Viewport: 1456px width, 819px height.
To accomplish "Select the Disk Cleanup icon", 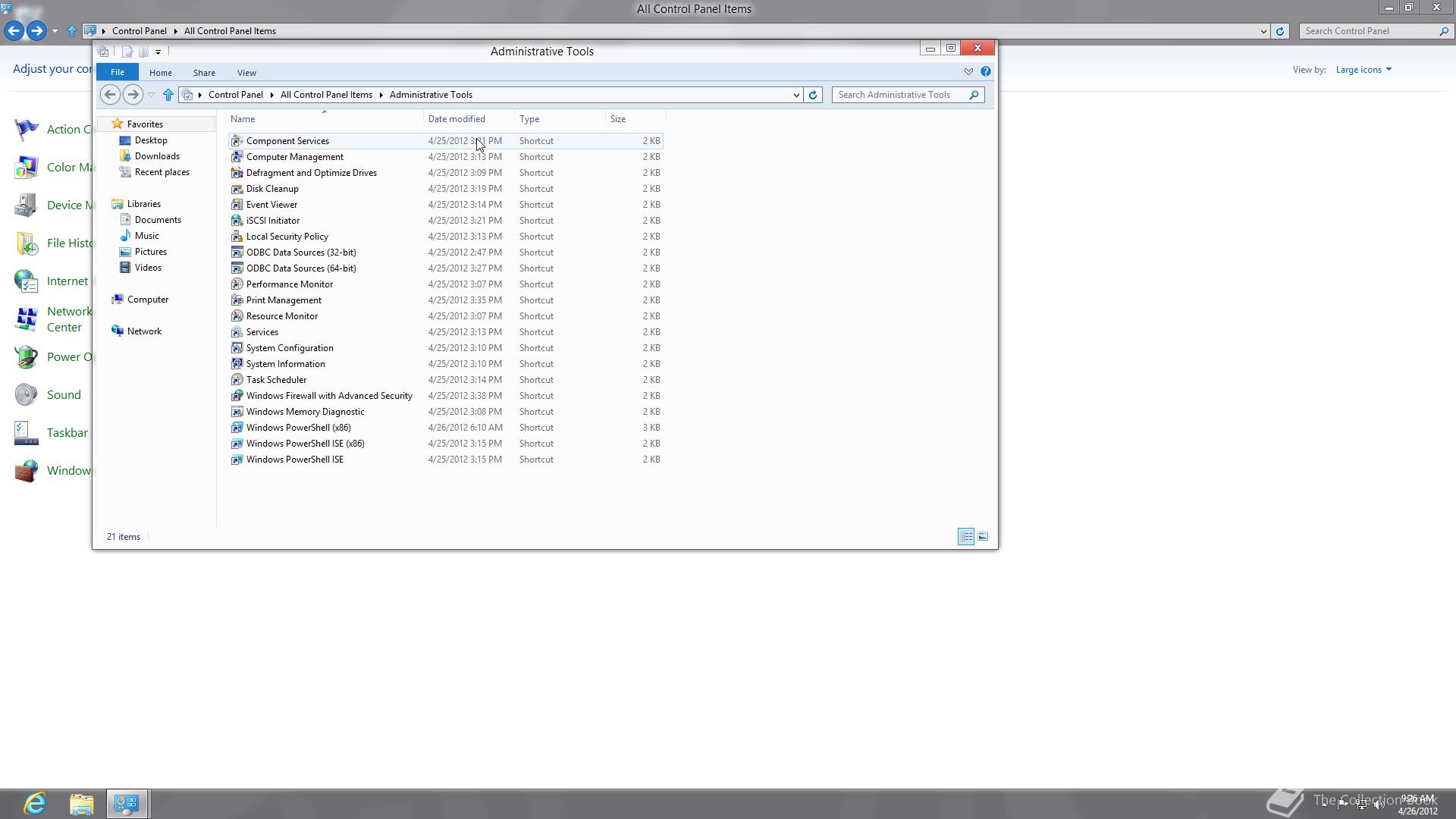I will coord(237,189).
